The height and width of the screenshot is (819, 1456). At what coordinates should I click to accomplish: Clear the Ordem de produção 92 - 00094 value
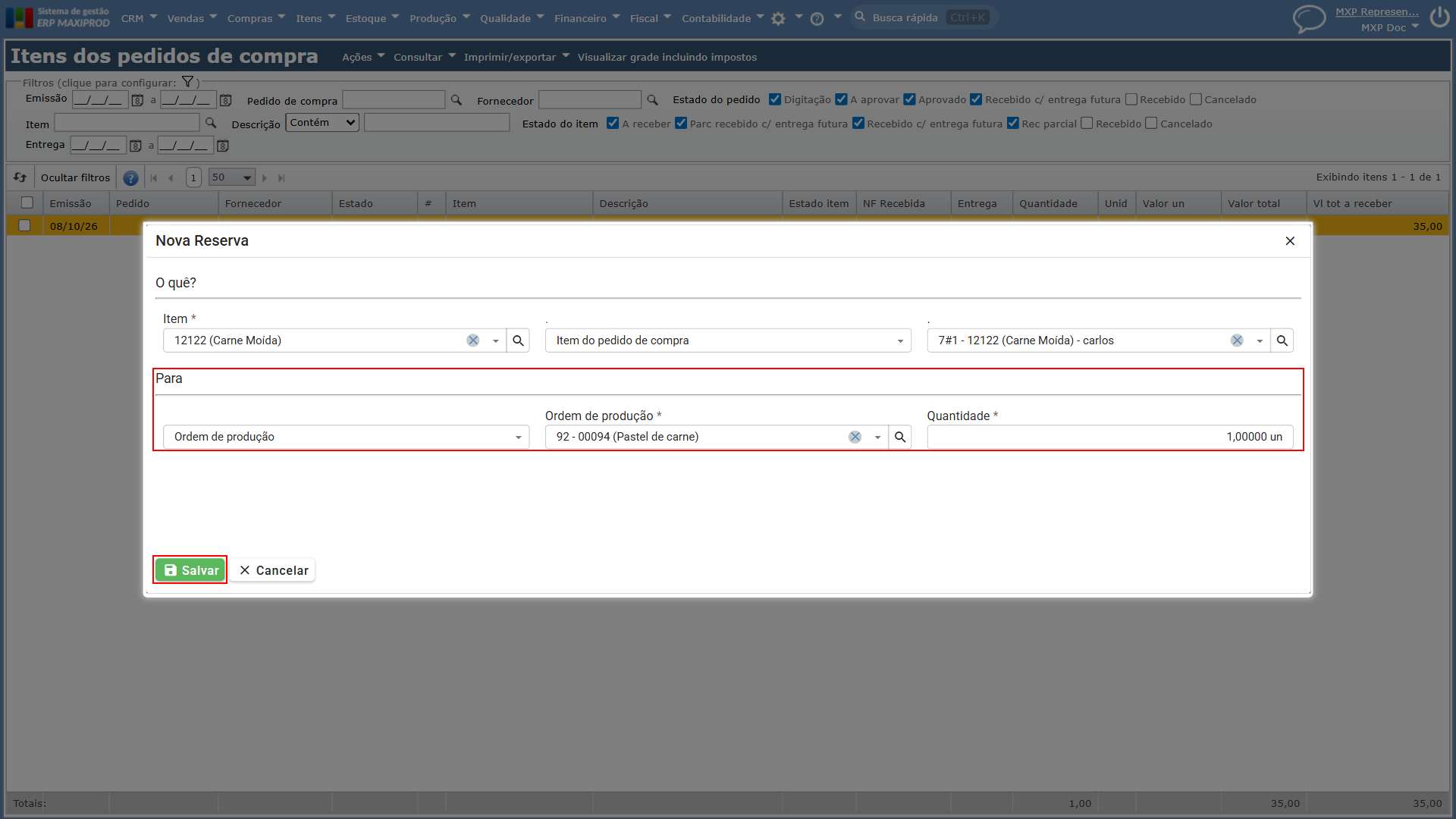click(855, 437)
